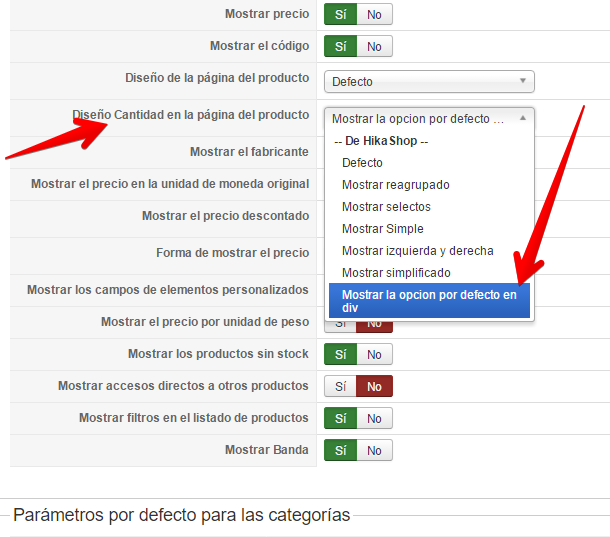Image resolution: width=610 pixels, height=537 pixels.
Task: Set Mostrar filtros en el listado to No
Action: pos(374,418)
